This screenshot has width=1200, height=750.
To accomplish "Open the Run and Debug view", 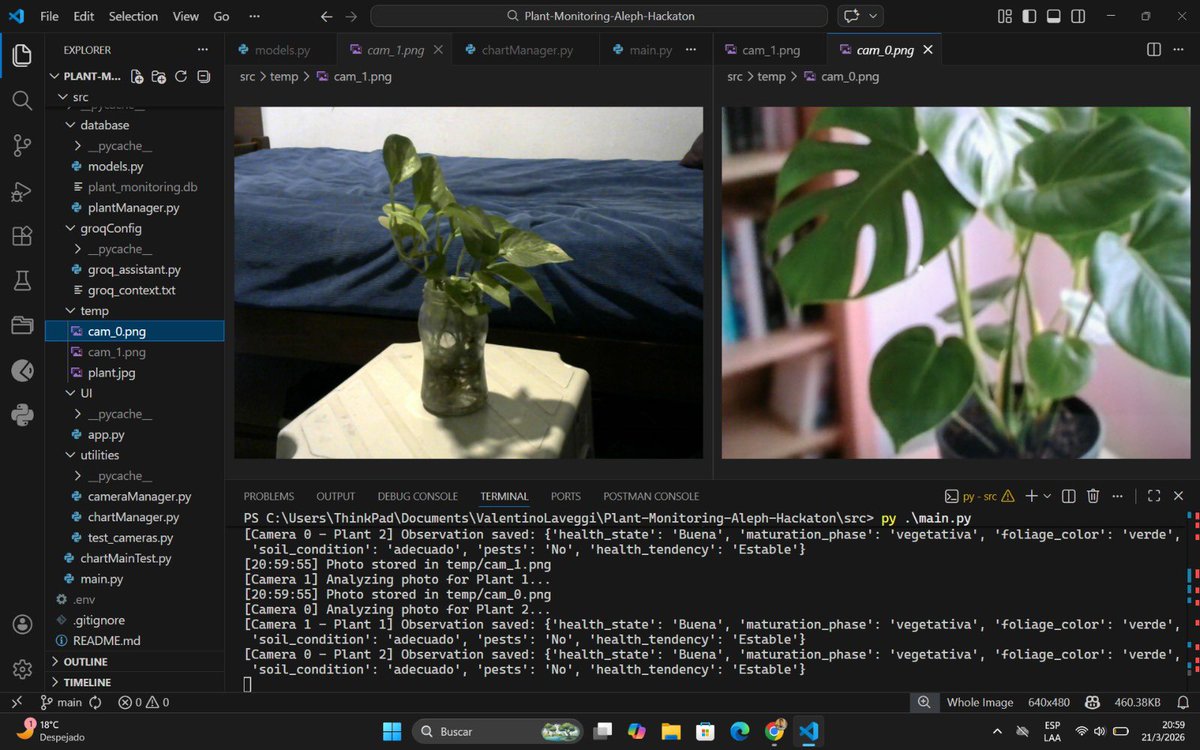I will click(x=22, y=191).
